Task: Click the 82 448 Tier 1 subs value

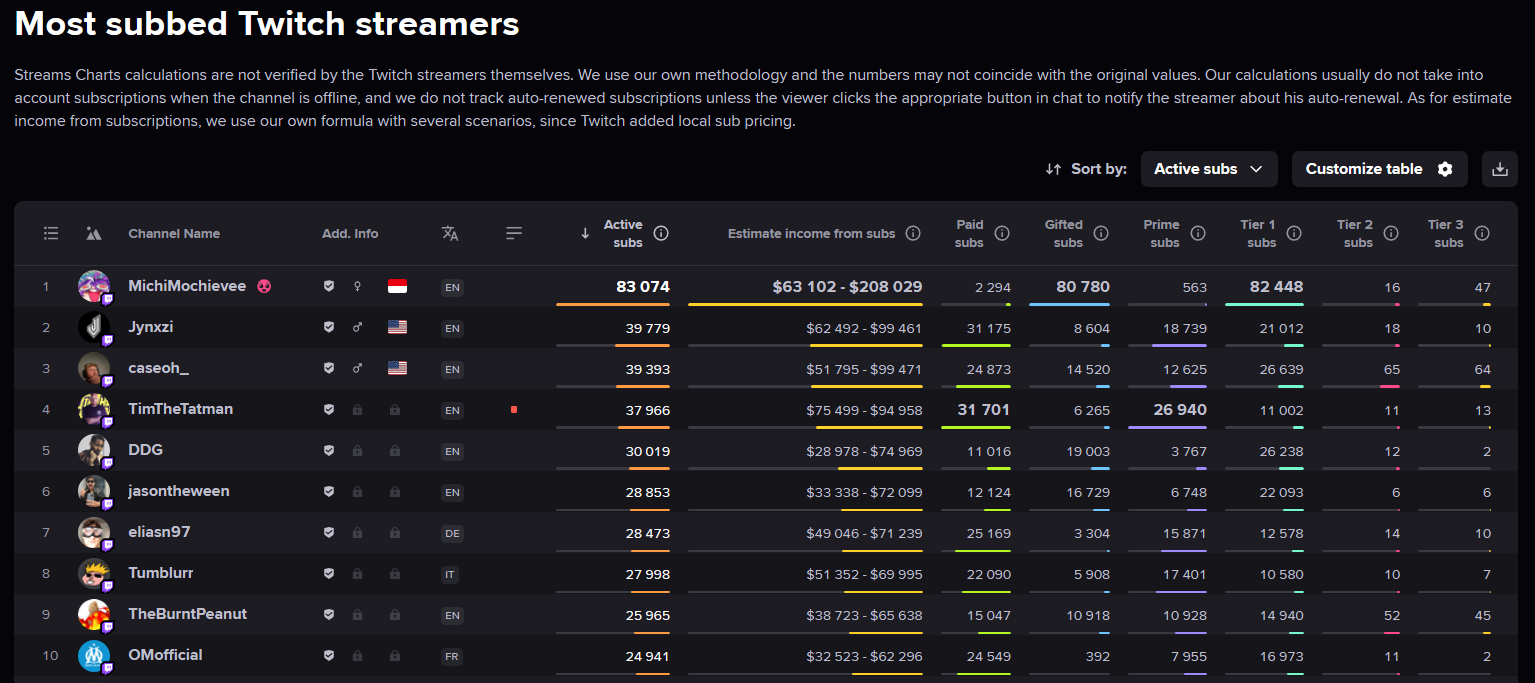Action: point(1277,287)
